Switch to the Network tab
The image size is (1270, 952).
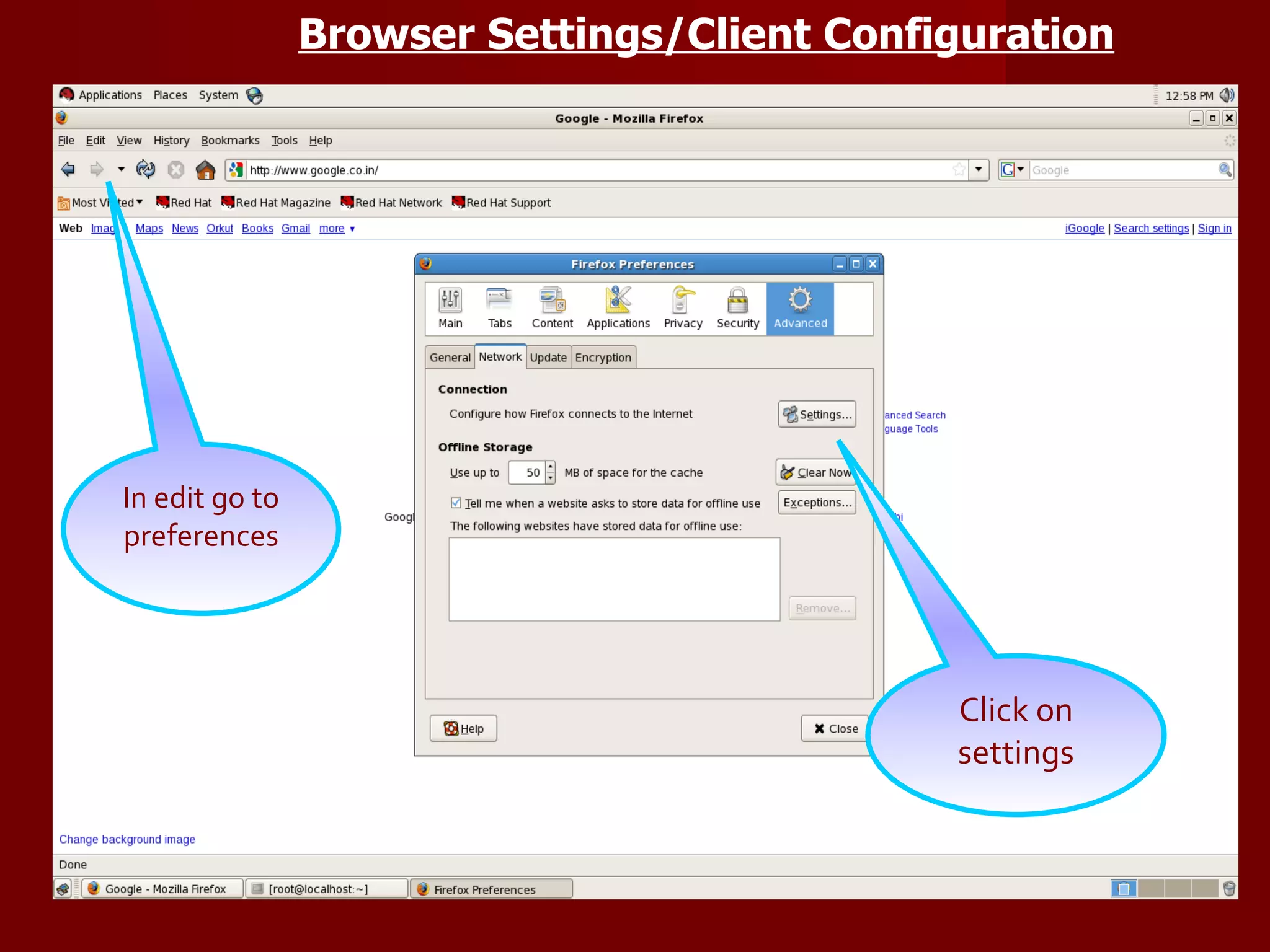500,356
